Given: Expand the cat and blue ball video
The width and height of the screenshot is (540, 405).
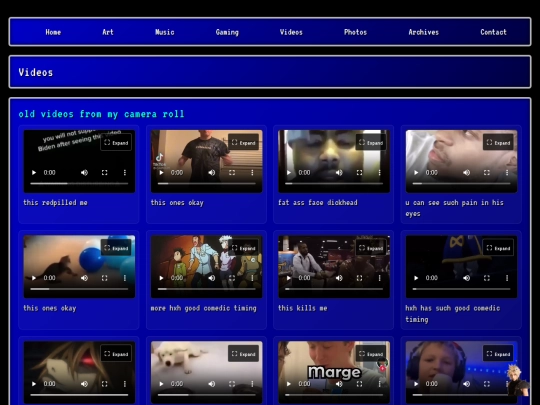Looking at the screenshot, I should coord(116,248).
